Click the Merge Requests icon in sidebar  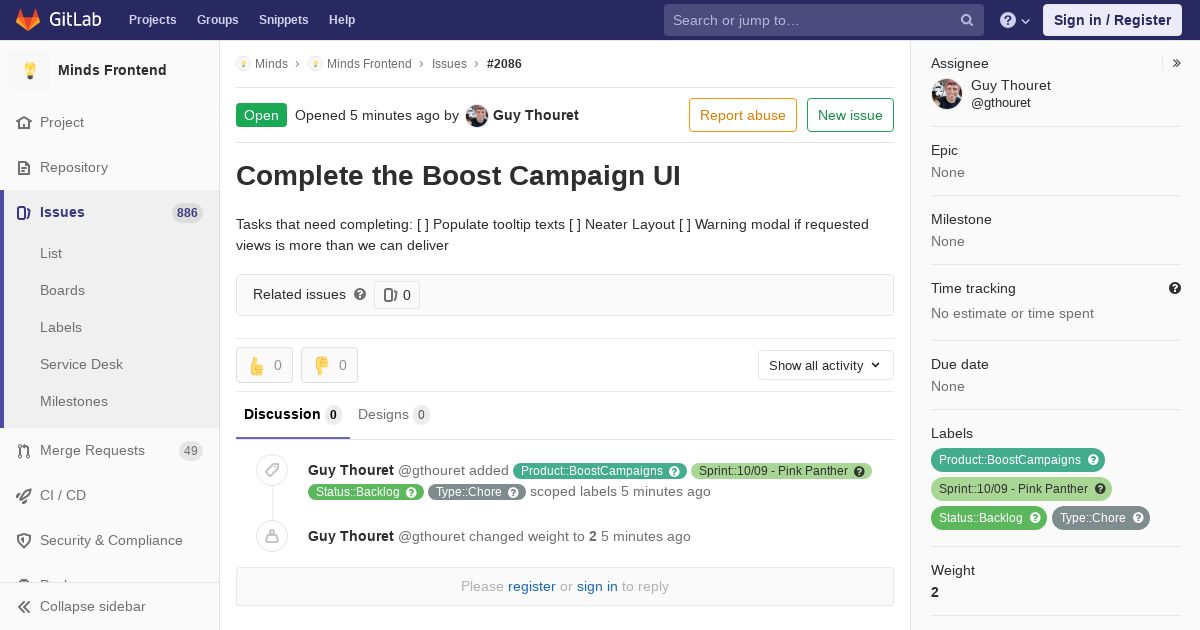[24, 450]
